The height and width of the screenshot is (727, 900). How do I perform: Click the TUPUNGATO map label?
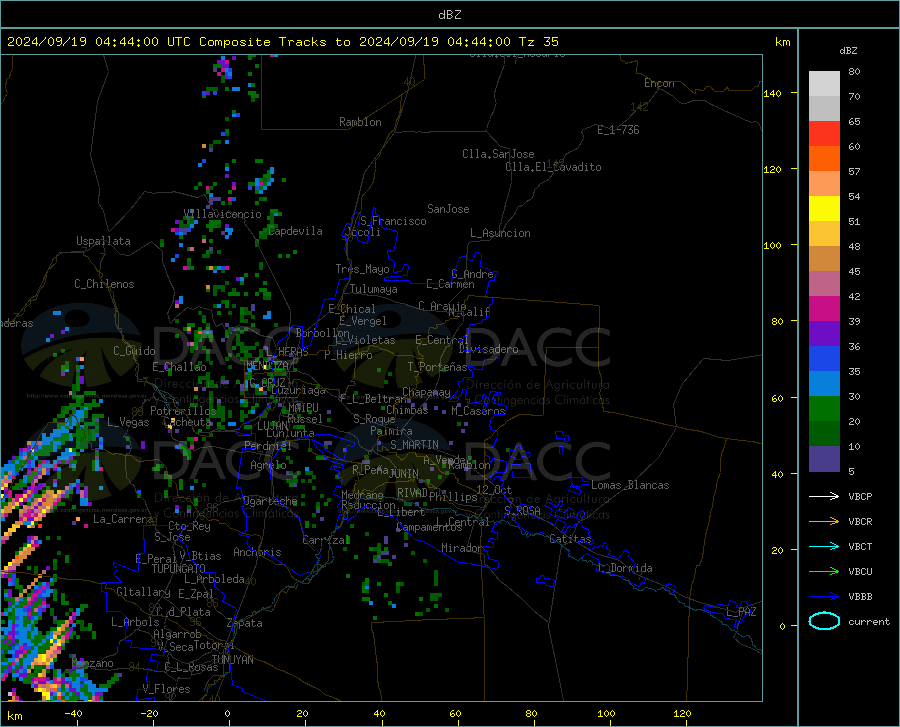[179, 569]
